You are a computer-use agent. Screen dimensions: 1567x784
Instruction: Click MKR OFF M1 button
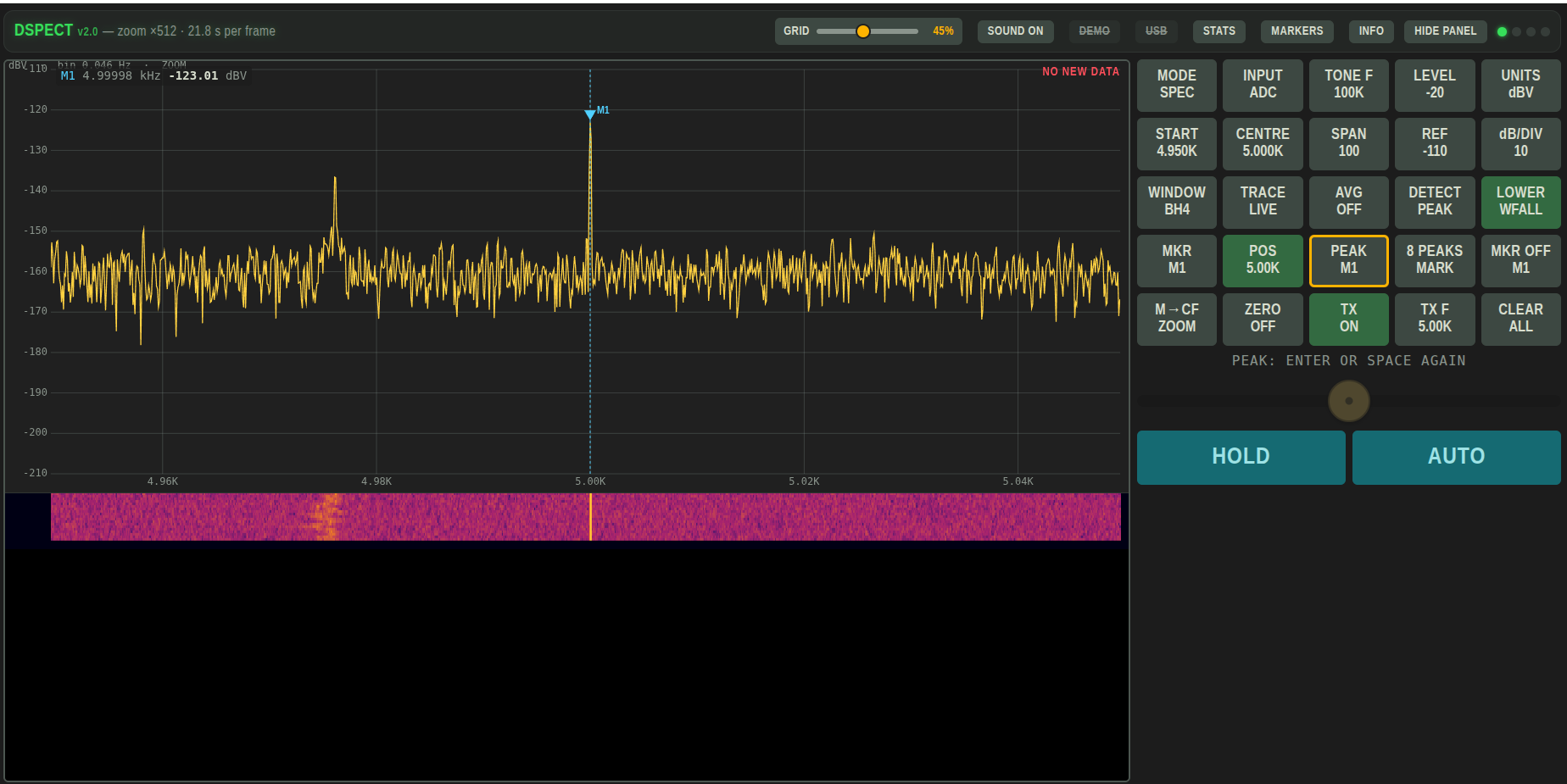1521,260
